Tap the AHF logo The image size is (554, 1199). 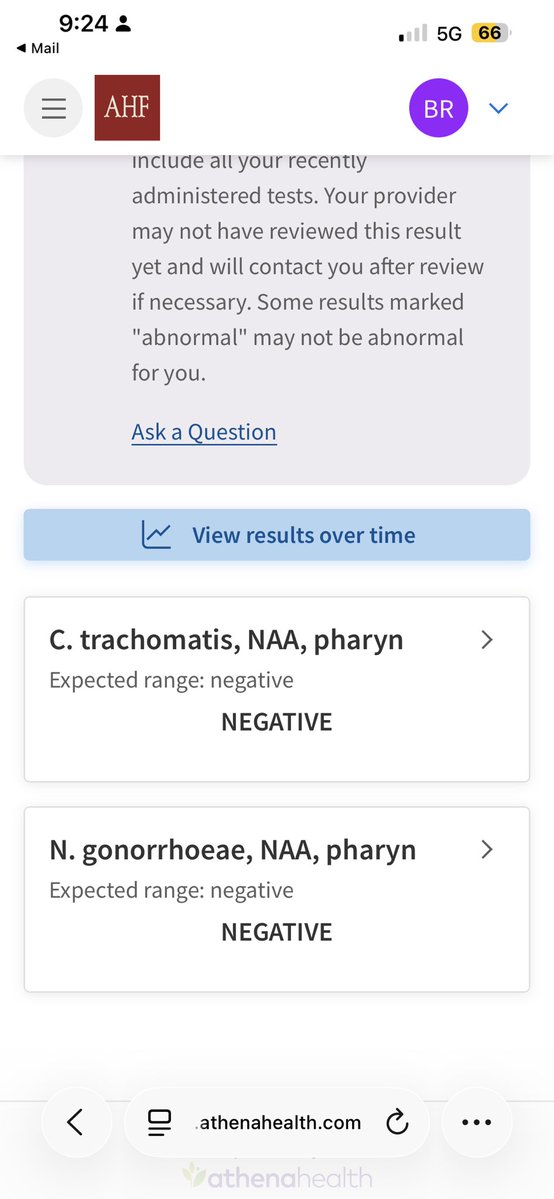[127, 108]
